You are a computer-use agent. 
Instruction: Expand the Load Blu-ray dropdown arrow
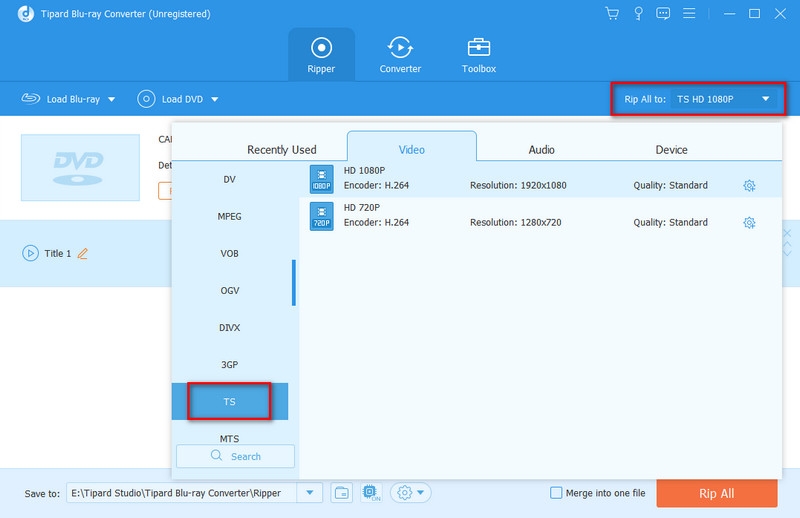(x=112, y=100)
